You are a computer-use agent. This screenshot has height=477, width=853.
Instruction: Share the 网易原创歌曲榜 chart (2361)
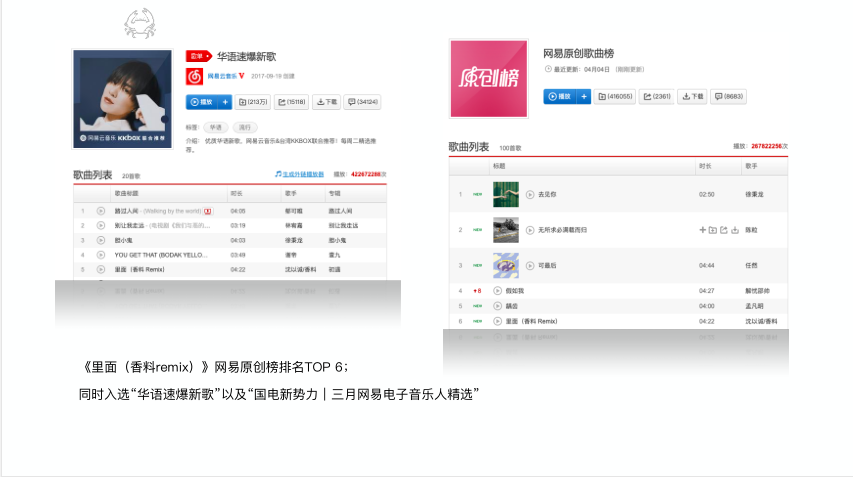[657, 96]
